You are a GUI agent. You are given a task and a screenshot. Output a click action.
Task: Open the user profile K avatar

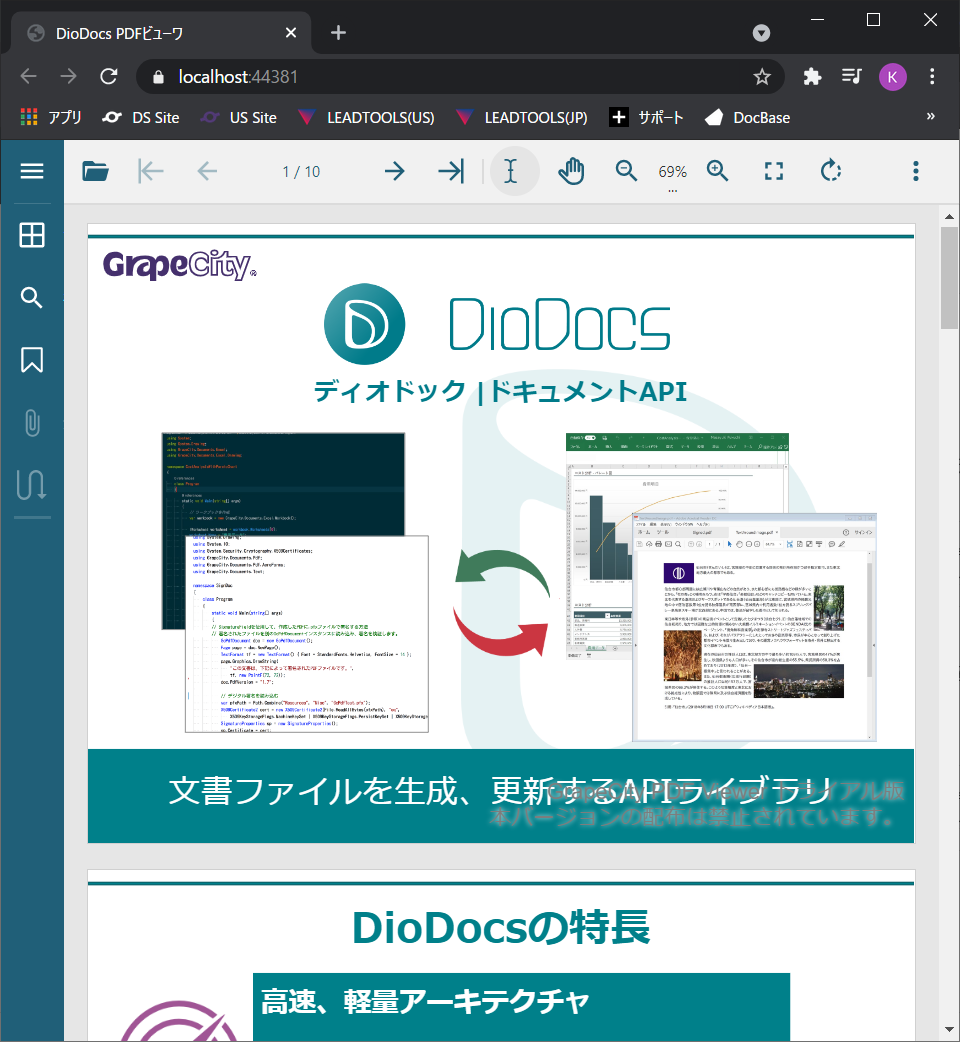pos(893,77)
